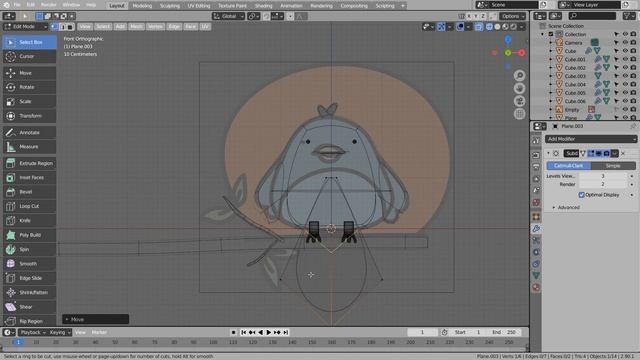Activate the Move tool
Image resolution: width=640 pixels, height=360 pixels.
[x=29, y=73]
